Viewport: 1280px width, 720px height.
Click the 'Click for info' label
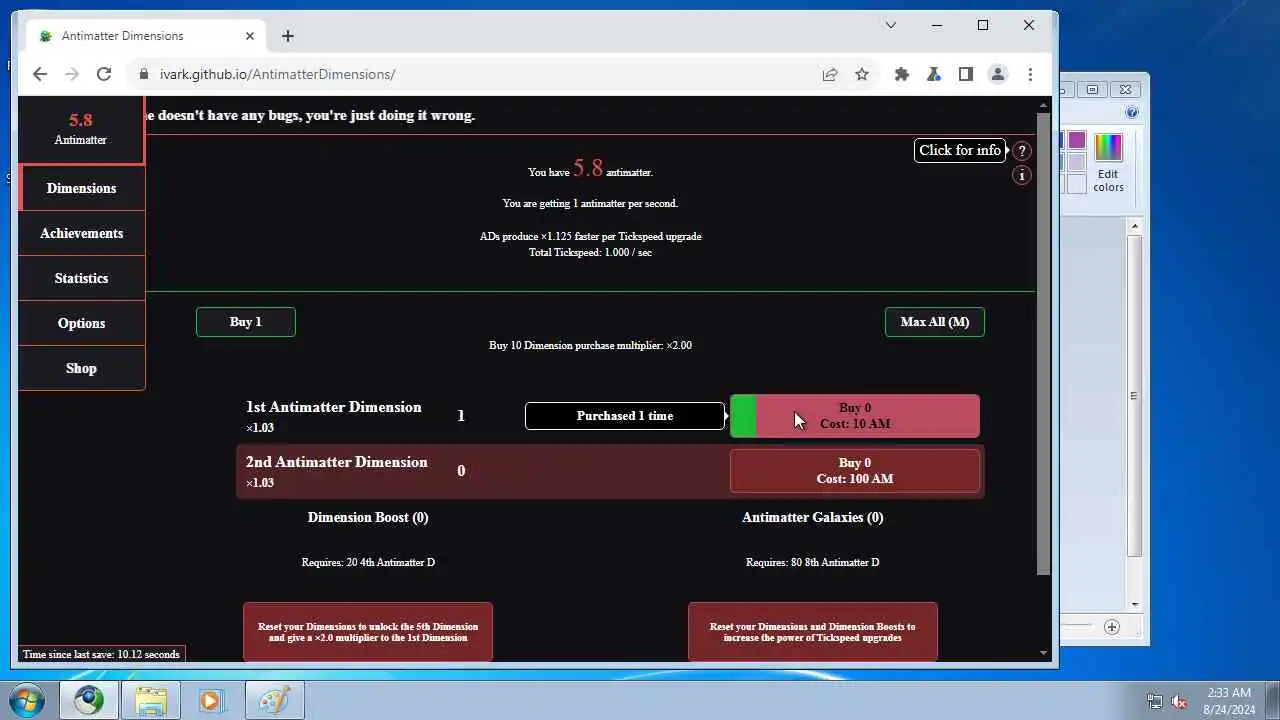coord(959,150)
